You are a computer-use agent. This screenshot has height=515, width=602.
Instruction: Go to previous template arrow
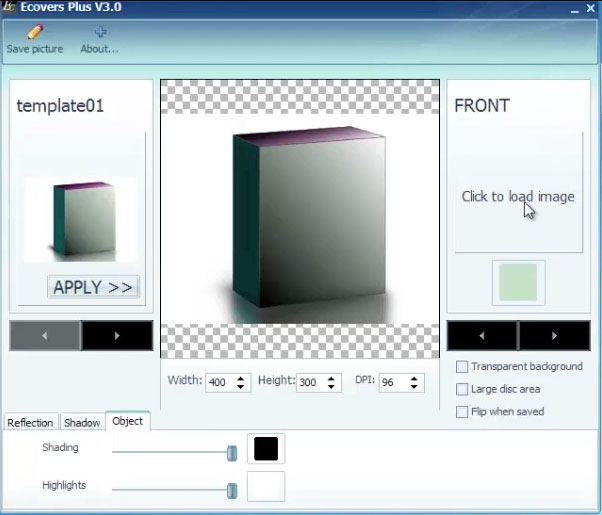click(45, 336)
